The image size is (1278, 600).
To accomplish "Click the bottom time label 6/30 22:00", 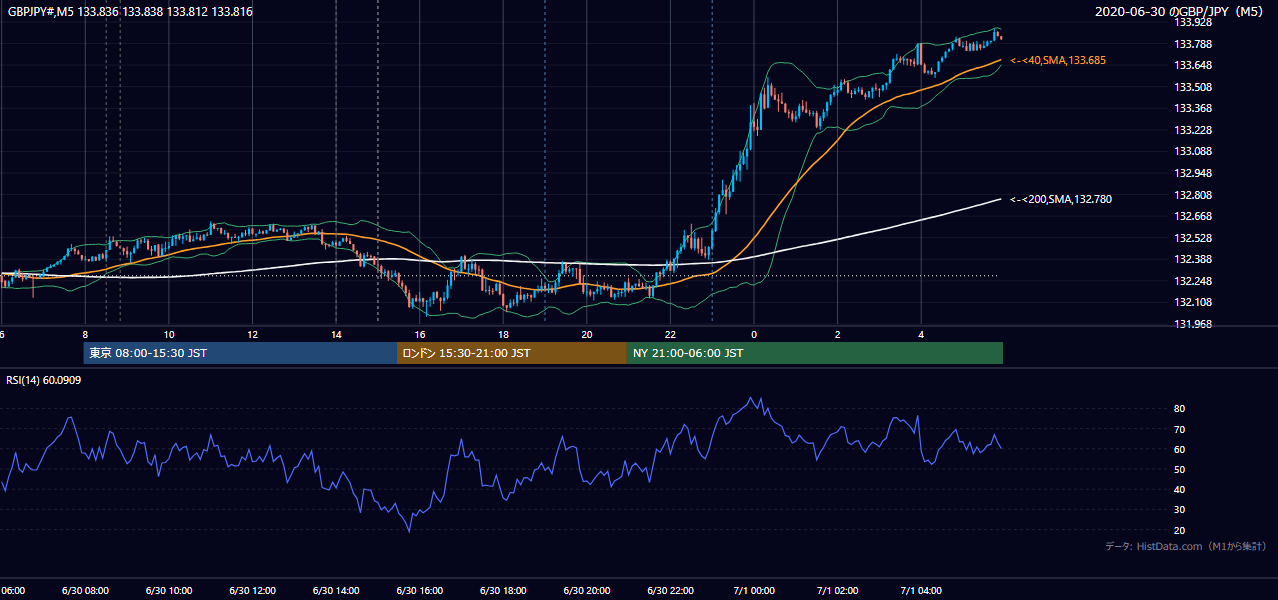I will click(x=670, y=591).
